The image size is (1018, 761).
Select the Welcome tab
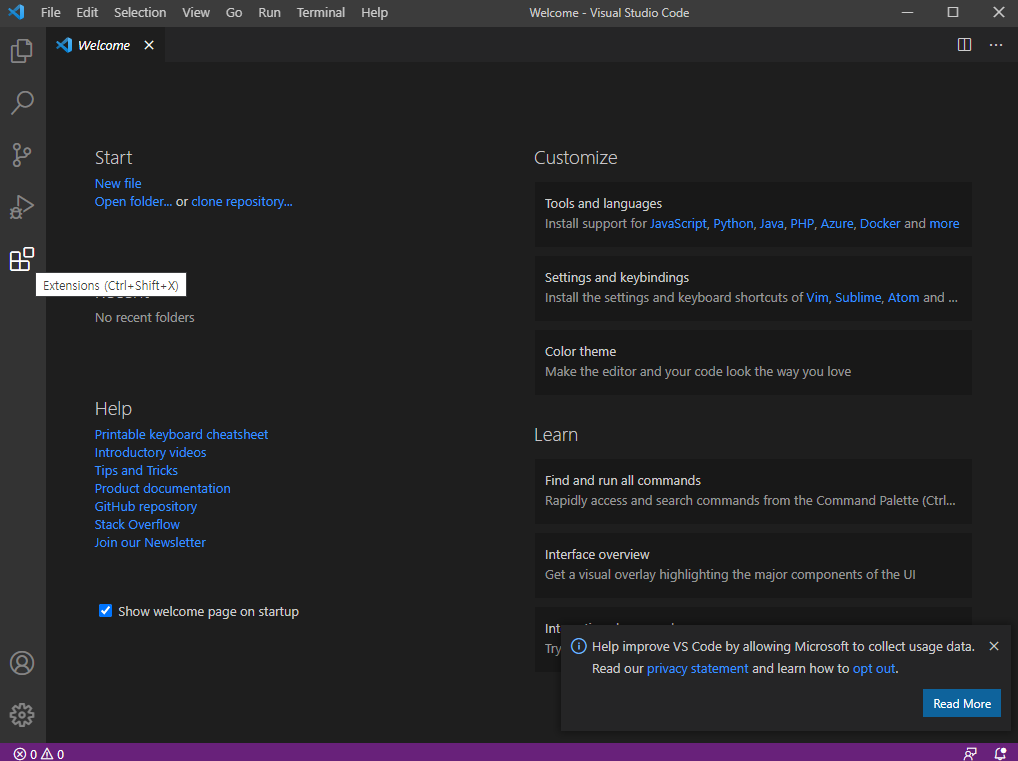[x=105, y=45]
